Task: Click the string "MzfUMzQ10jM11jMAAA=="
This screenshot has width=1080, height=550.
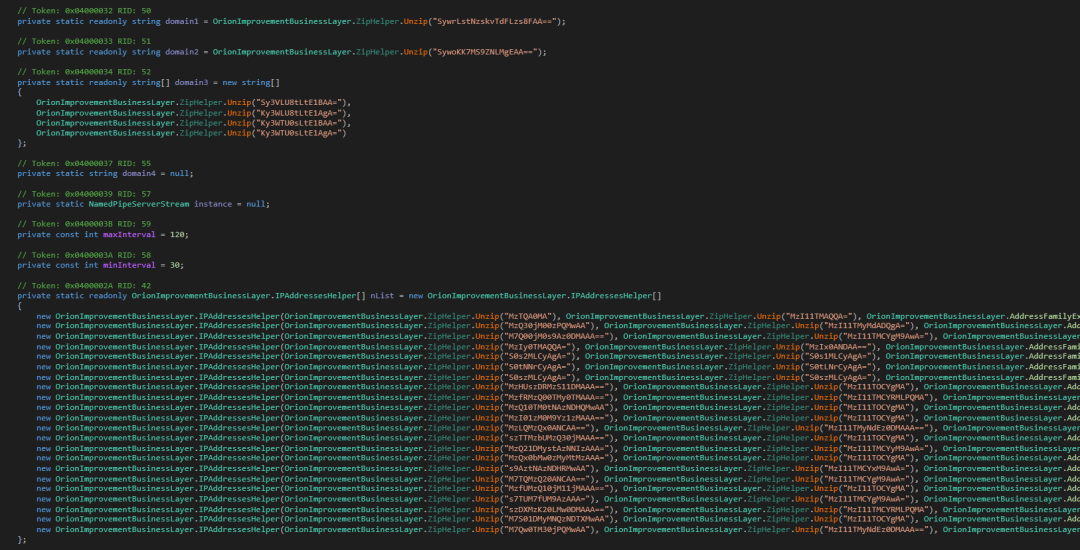Action: (555, 489)
